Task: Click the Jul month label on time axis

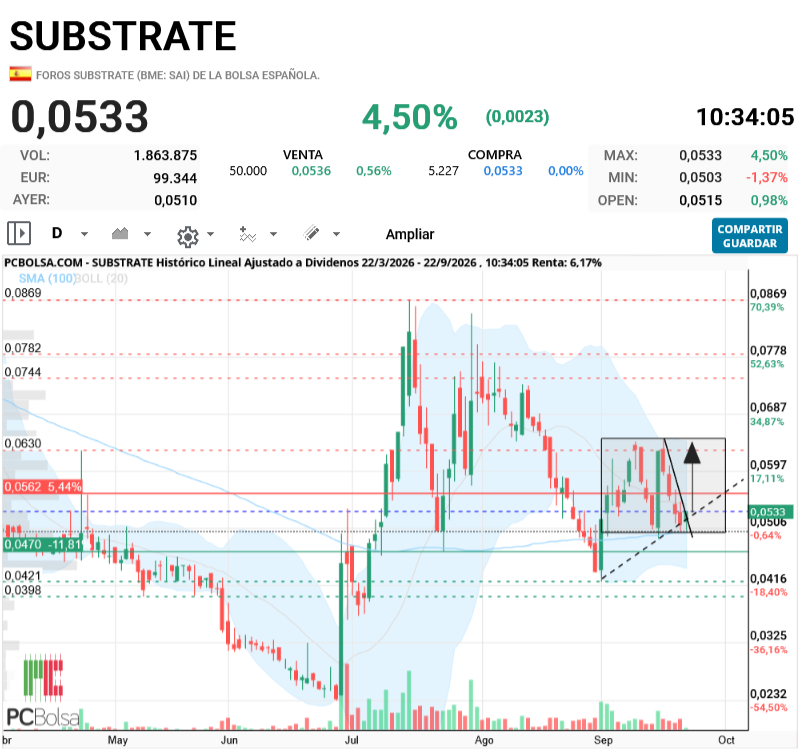Action: [352, 740]
